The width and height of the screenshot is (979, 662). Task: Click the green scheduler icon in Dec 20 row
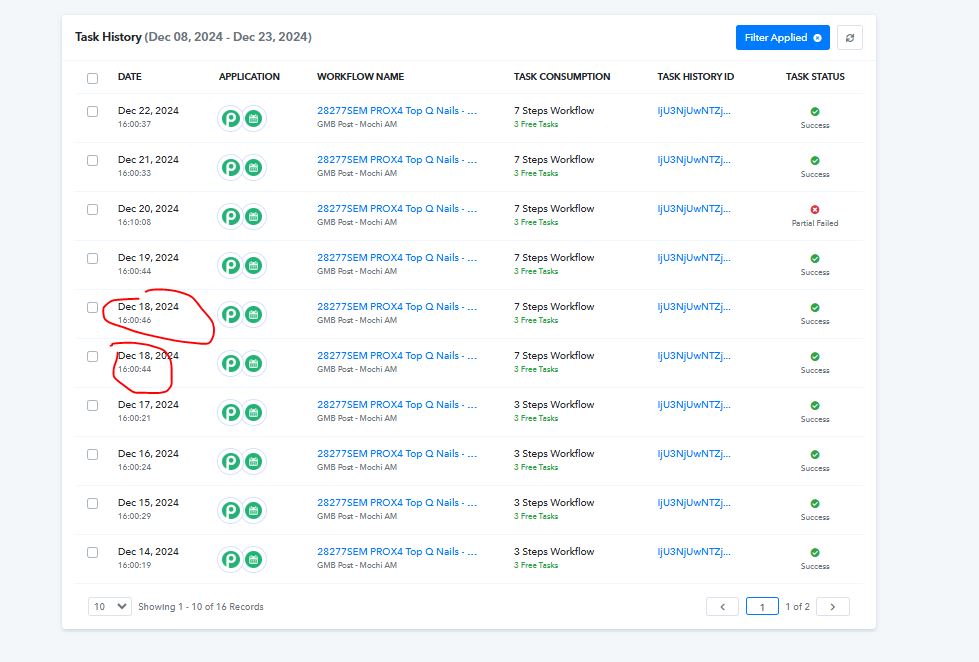click(253, 216)
